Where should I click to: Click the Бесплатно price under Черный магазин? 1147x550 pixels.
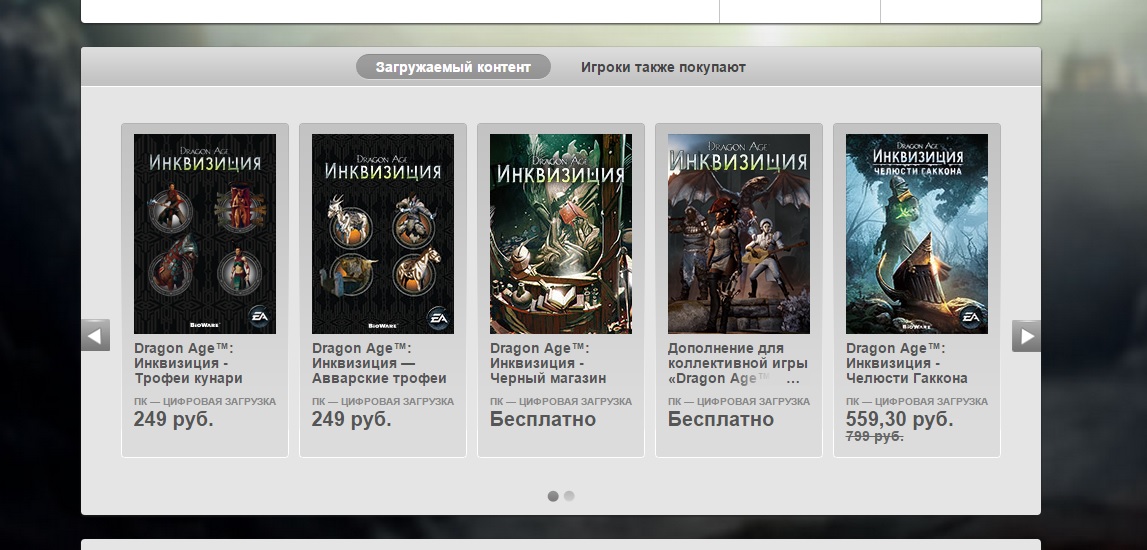click(x=543, y=419)
